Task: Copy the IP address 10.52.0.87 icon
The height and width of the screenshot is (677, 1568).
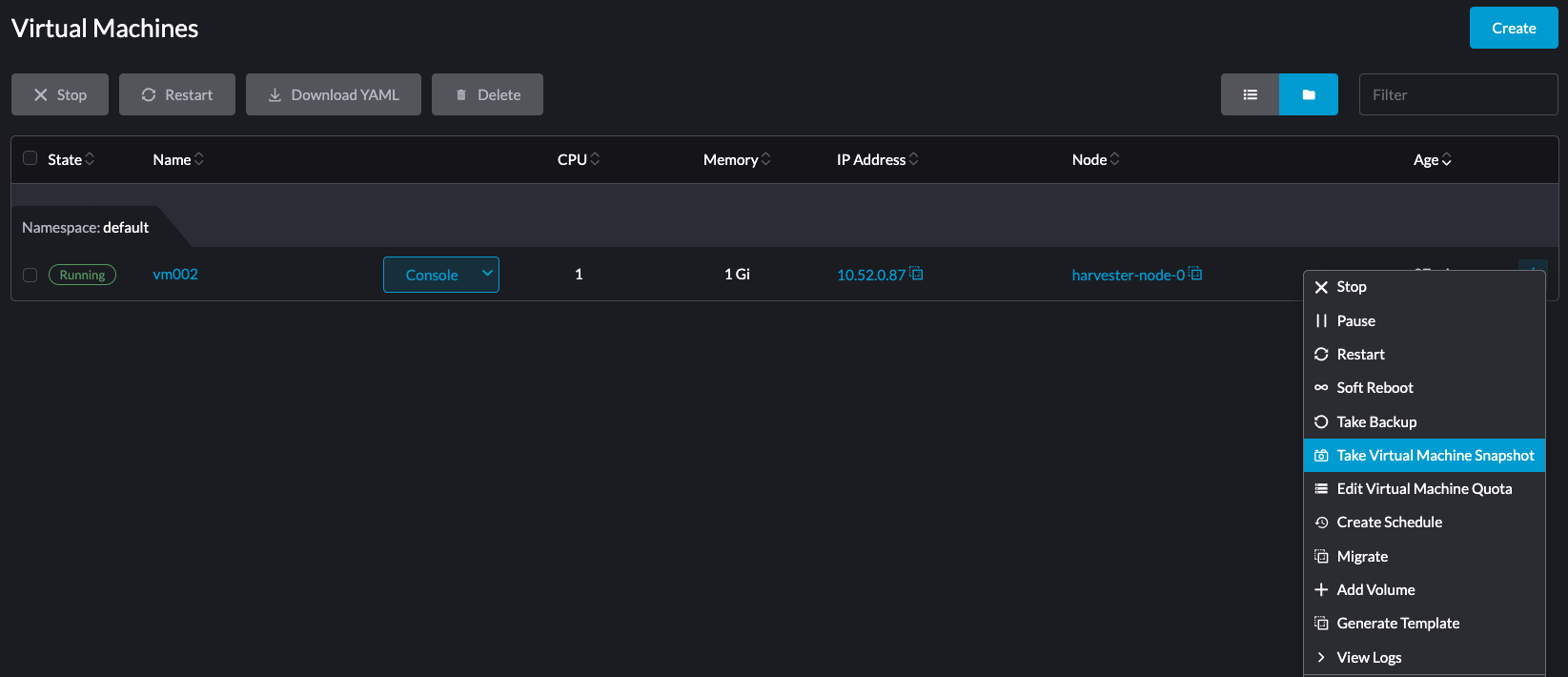Action: (x=916, y=274)
